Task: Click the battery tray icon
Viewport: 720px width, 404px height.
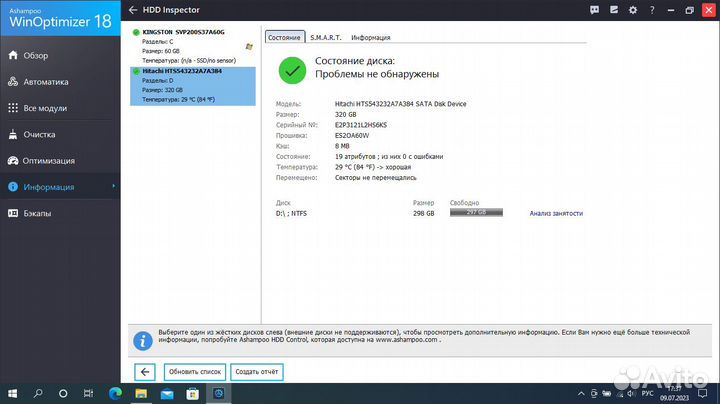Action: coord(607,393)
